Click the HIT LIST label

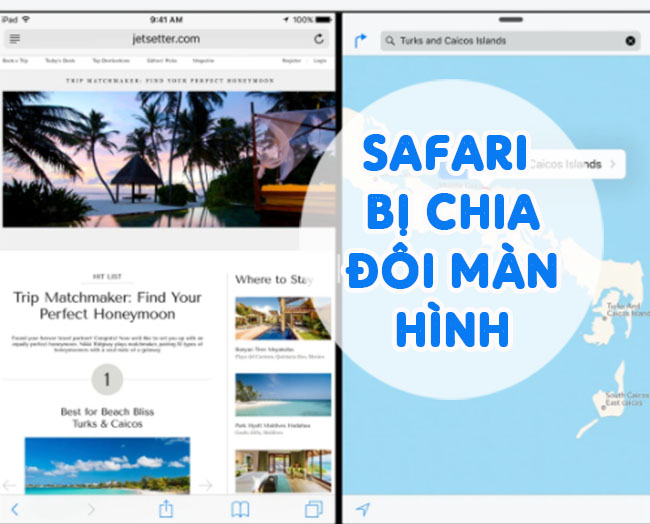coord(107,277)
